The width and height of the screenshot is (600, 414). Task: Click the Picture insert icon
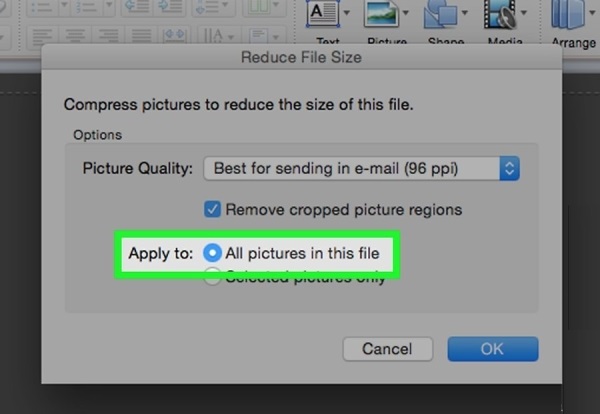(x=383, y=14)
